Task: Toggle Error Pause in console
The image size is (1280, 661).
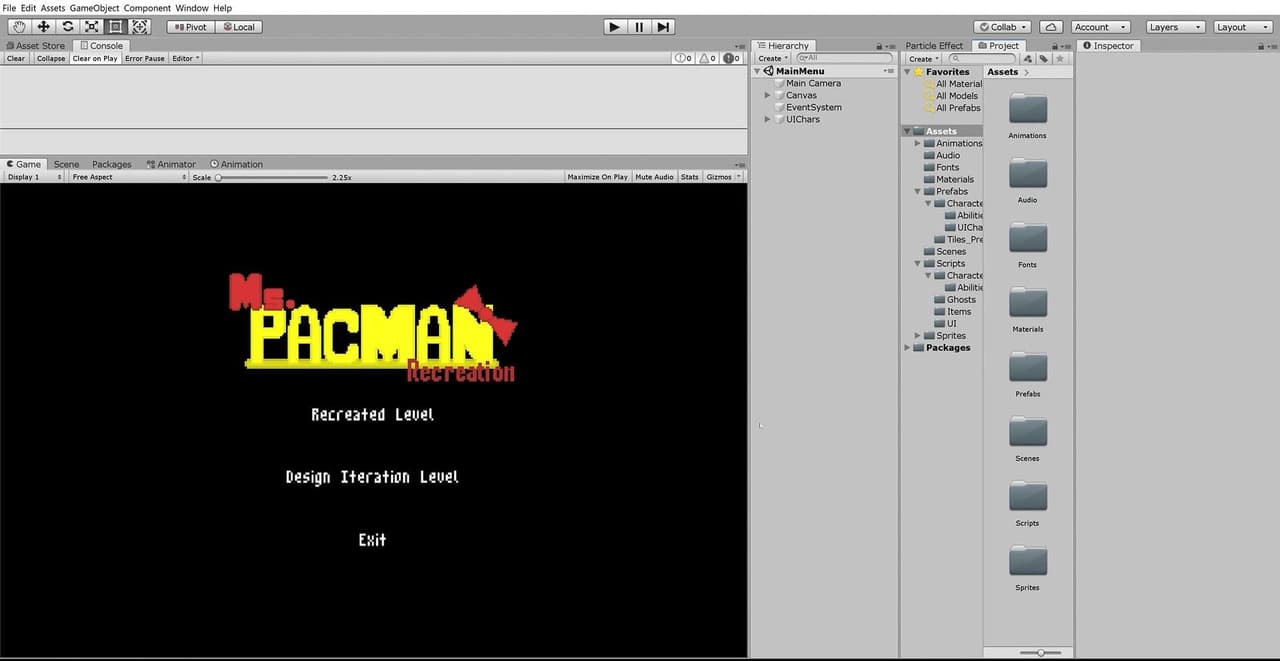Action: pyautogui.click(x=145, y=58)
